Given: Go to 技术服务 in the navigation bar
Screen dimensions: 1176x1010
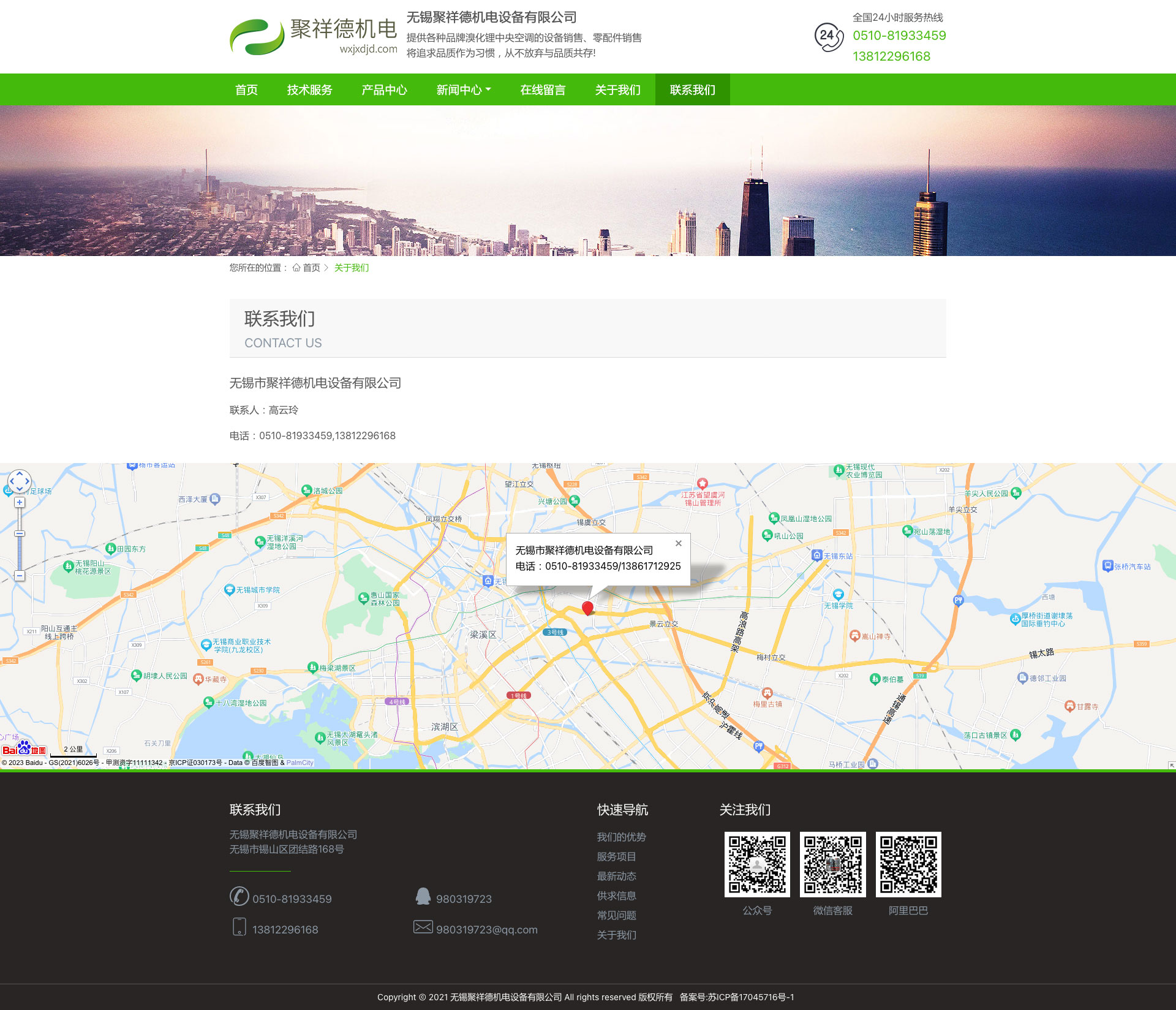Looking at the screenshot, I should (x=309, y=90).
